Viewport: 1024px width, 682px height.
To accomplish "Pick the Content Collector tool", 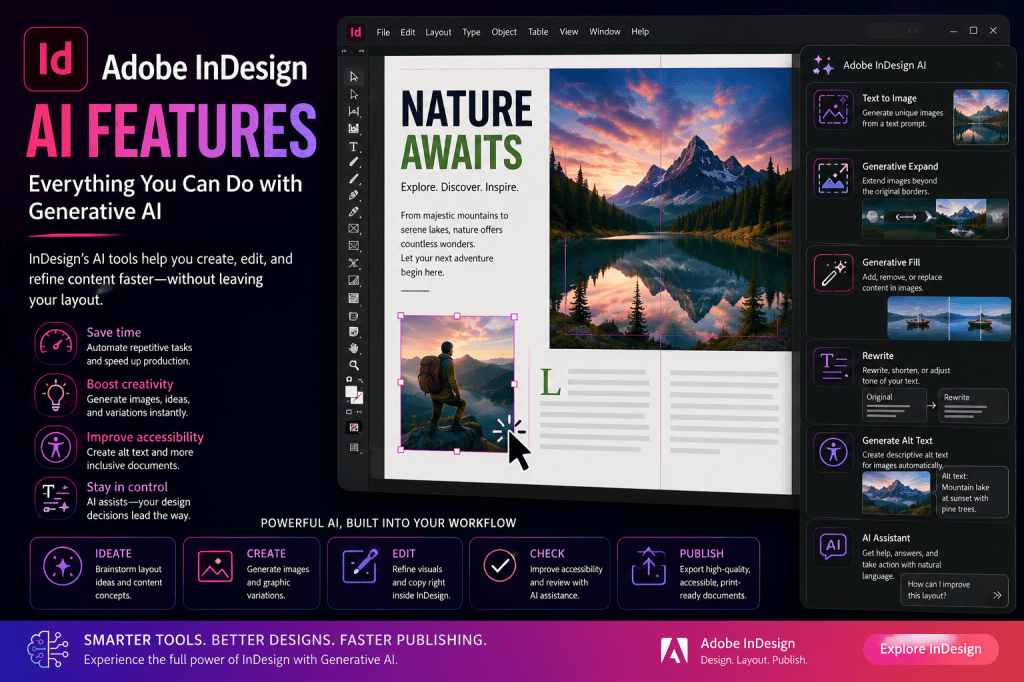I will click(354, 129).
